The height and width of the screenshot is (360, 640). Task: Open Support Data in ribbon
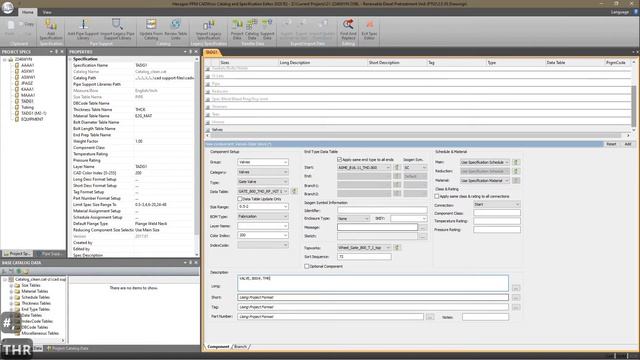pos(267,29)
